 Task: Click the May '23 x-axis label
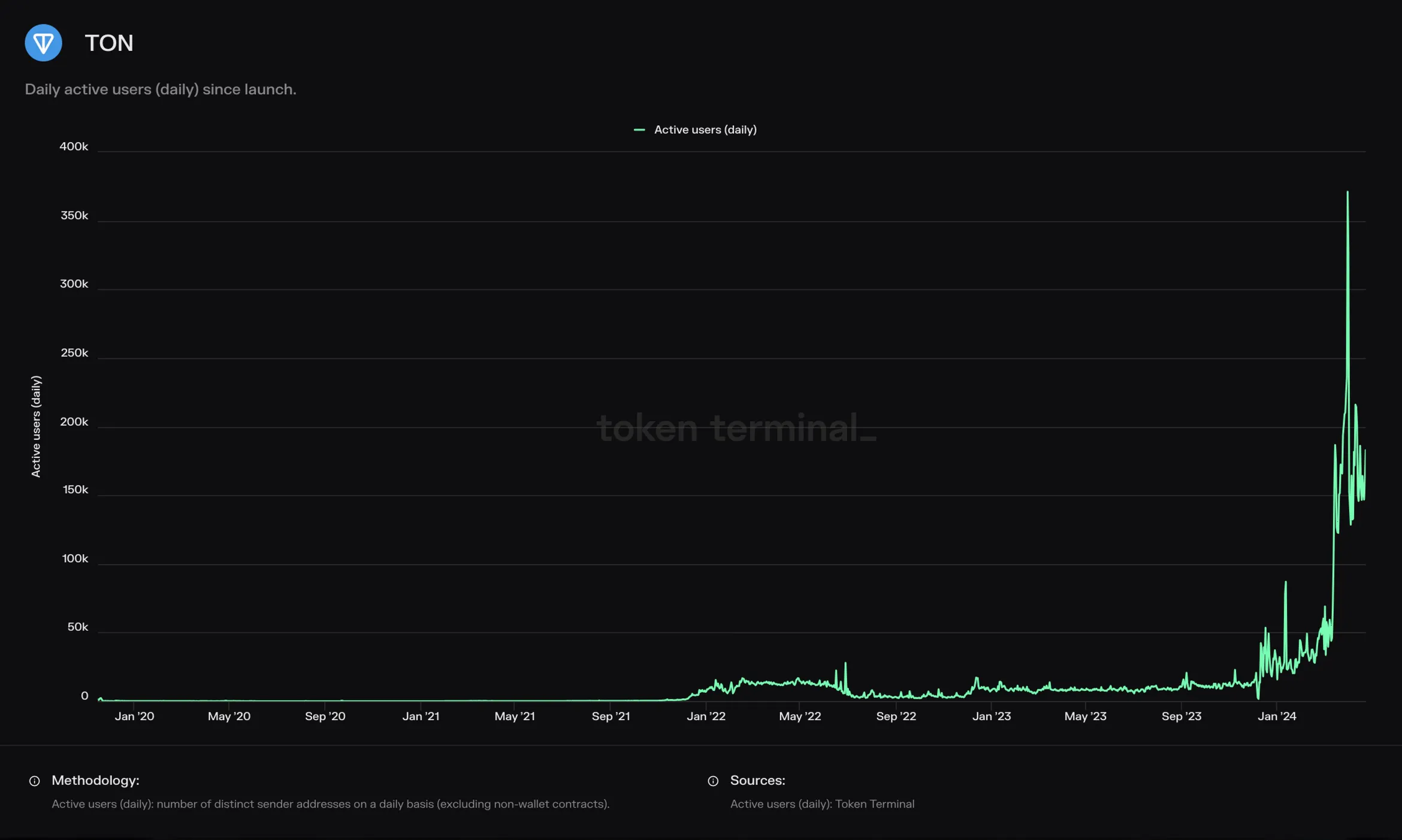point(1085,716)
